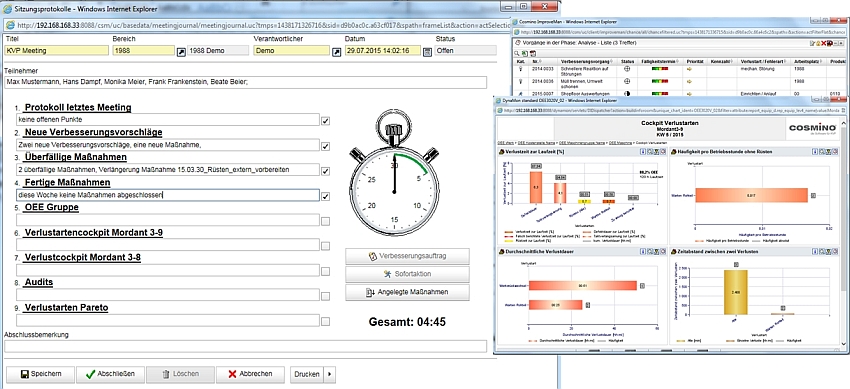Viewport: 850px width, 389px height.
Task: Click the Drucken button
Action: pos(307,374)
